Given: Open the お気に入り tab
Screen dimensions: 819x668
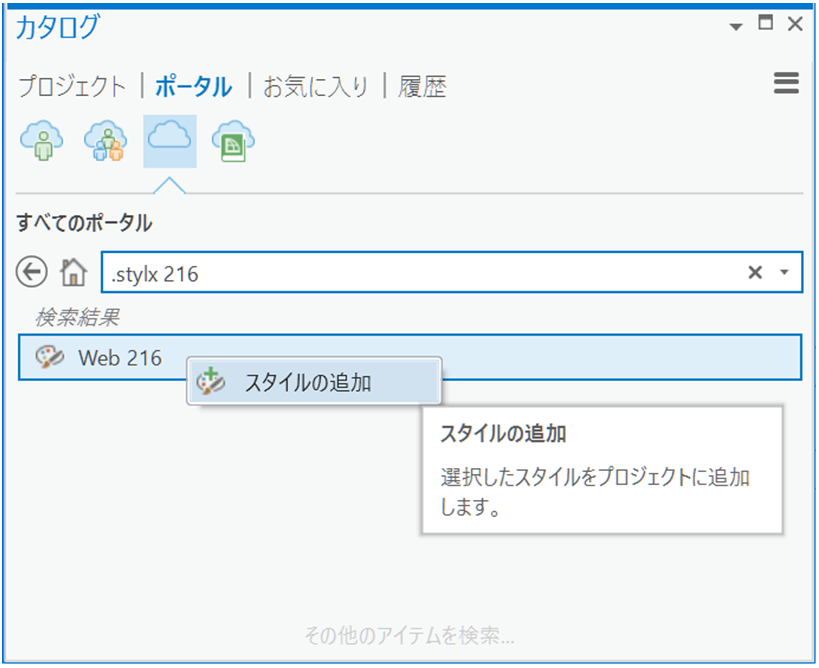Looking at the screenshot, I should [x=316, y=86].
